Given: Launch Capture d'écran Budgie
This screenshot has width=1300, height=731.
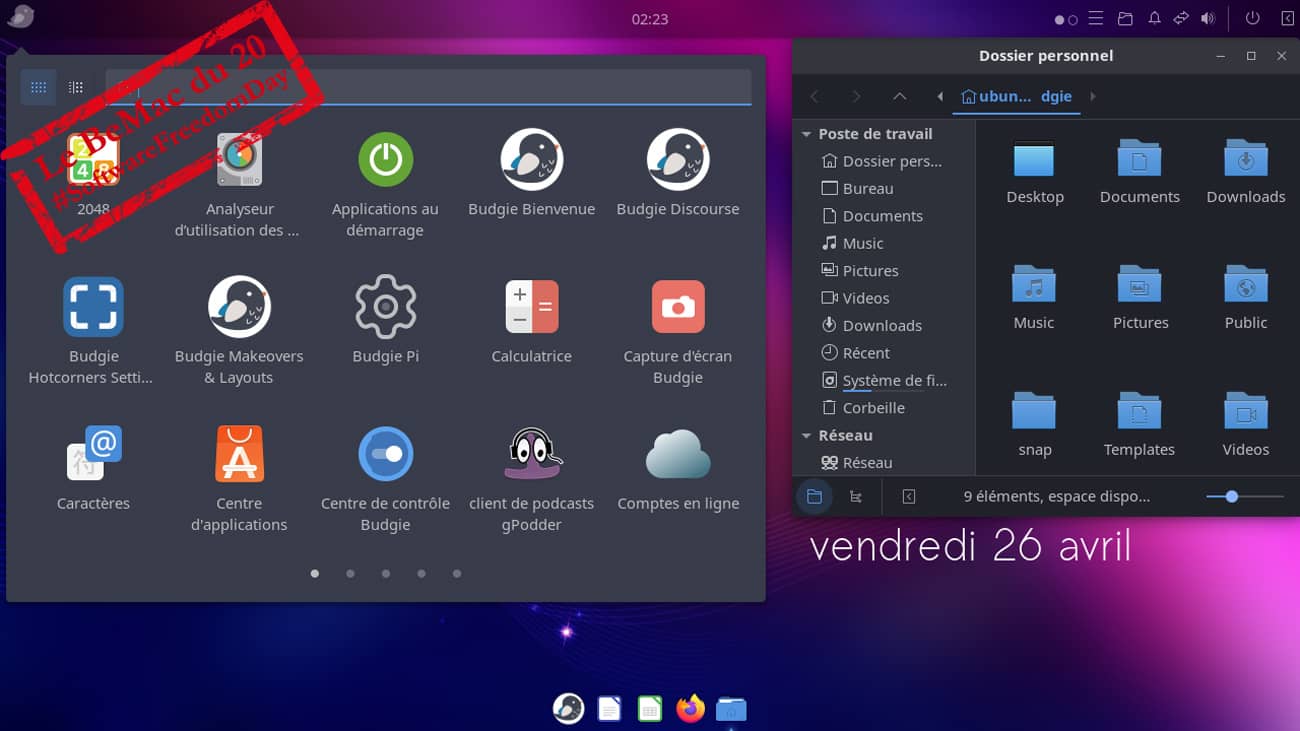Looking at the screenshot, I should tap(678, 332).
